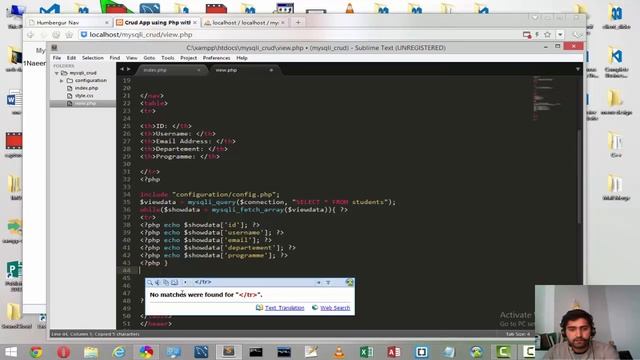Viewport: 640px width, 360px height.
Task: Open VLC media player from the taskbar
Action: point(339,352)
